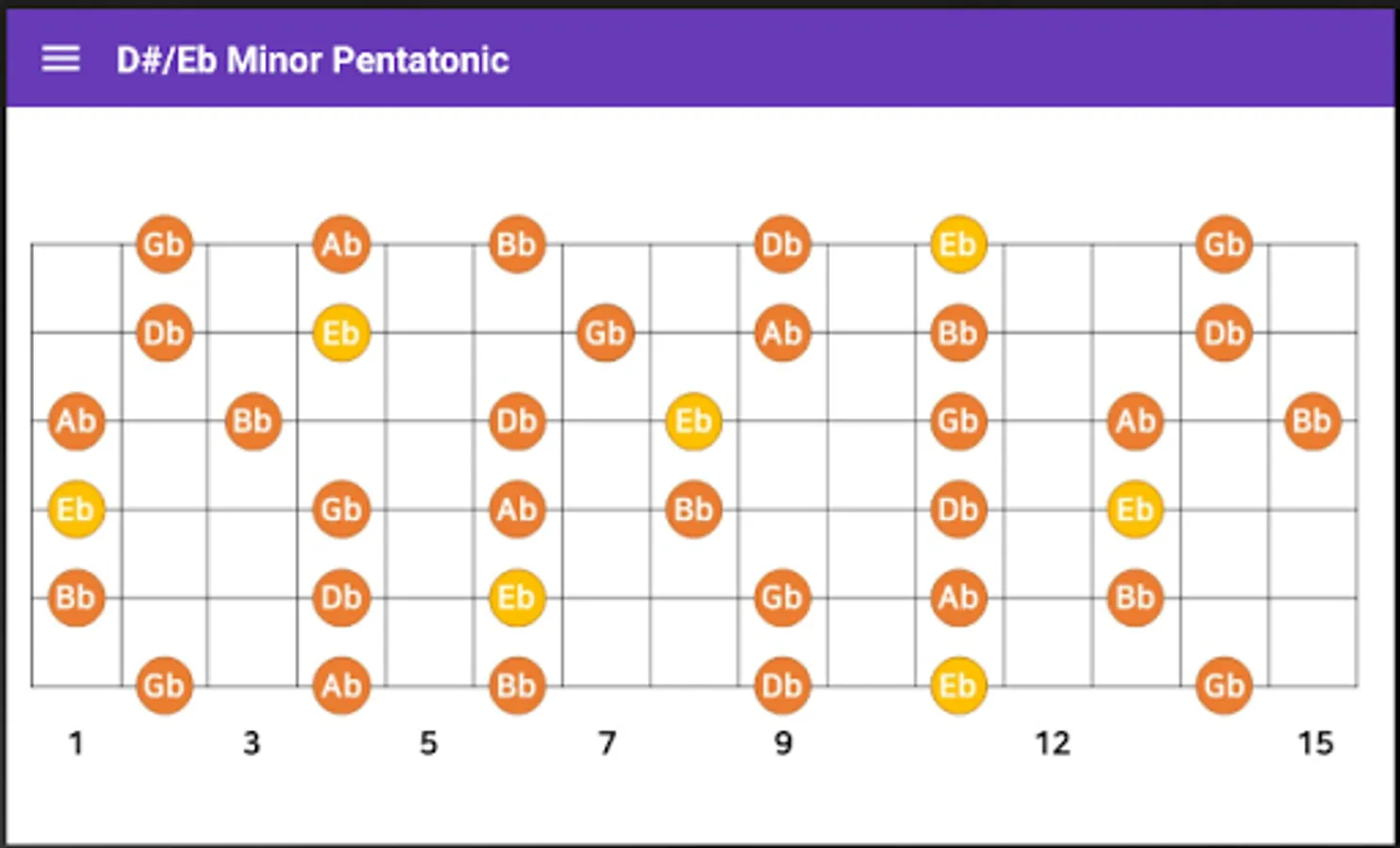
Task: Click the D#/Eb Minor Pentatonic title
Action: pos(313,60)
